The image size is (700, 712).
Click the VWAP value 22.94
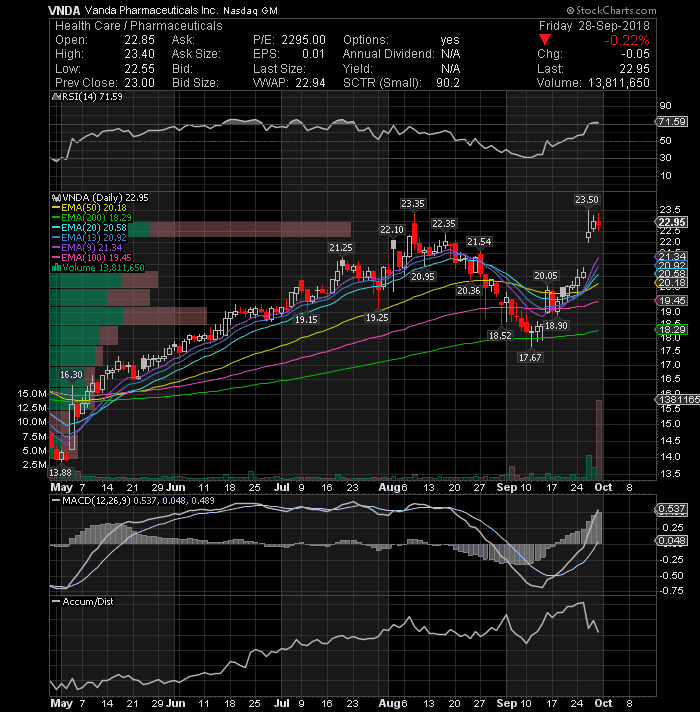tap(311, 83)
